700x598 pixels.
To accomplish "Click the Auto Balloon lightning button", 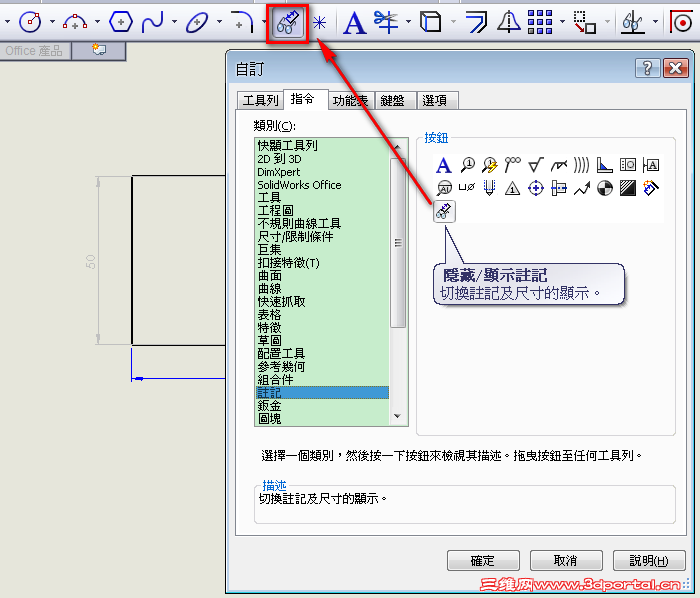I will point(490,165).
